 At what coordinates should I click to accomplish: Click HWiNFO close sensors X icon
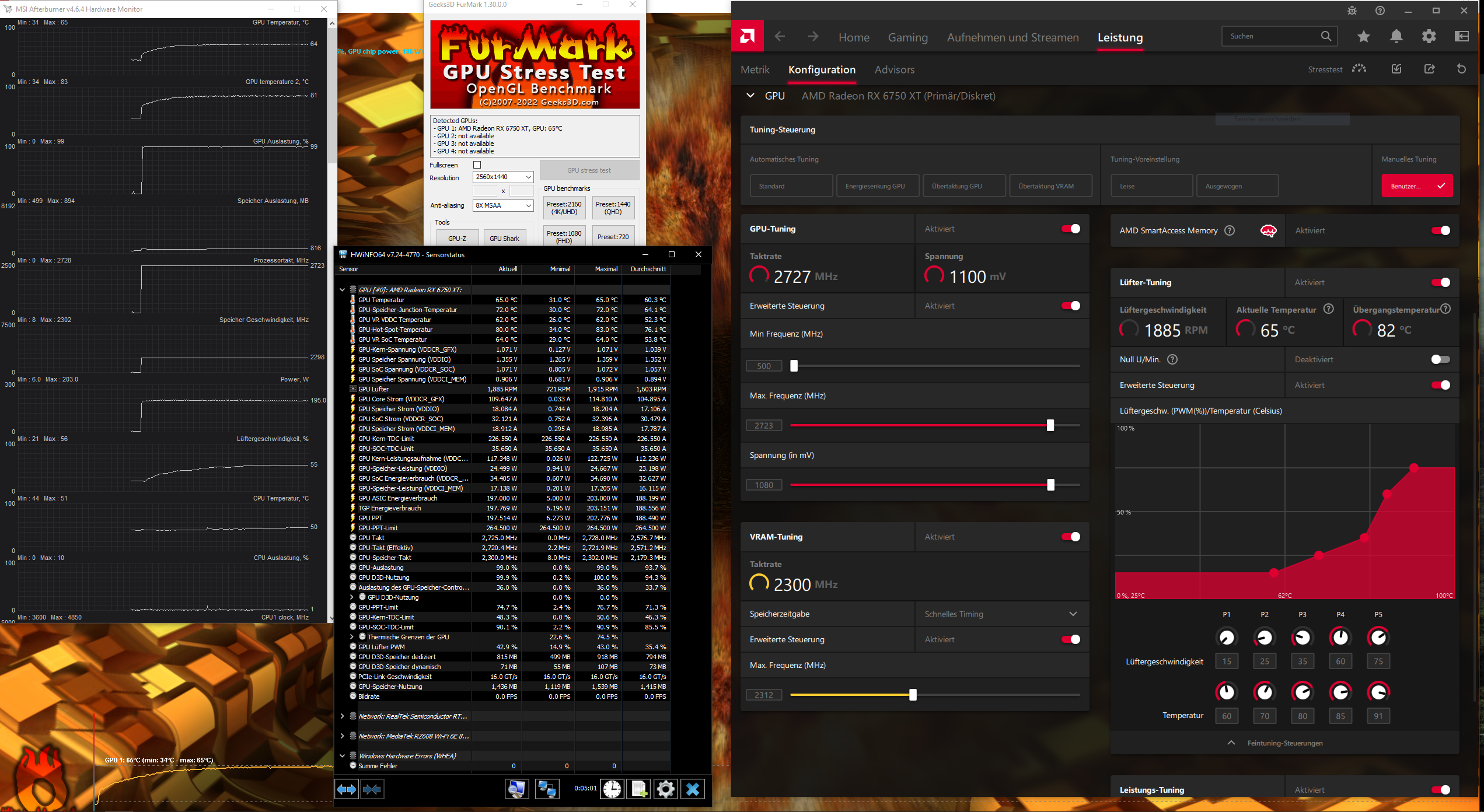[x=693, y=789]
